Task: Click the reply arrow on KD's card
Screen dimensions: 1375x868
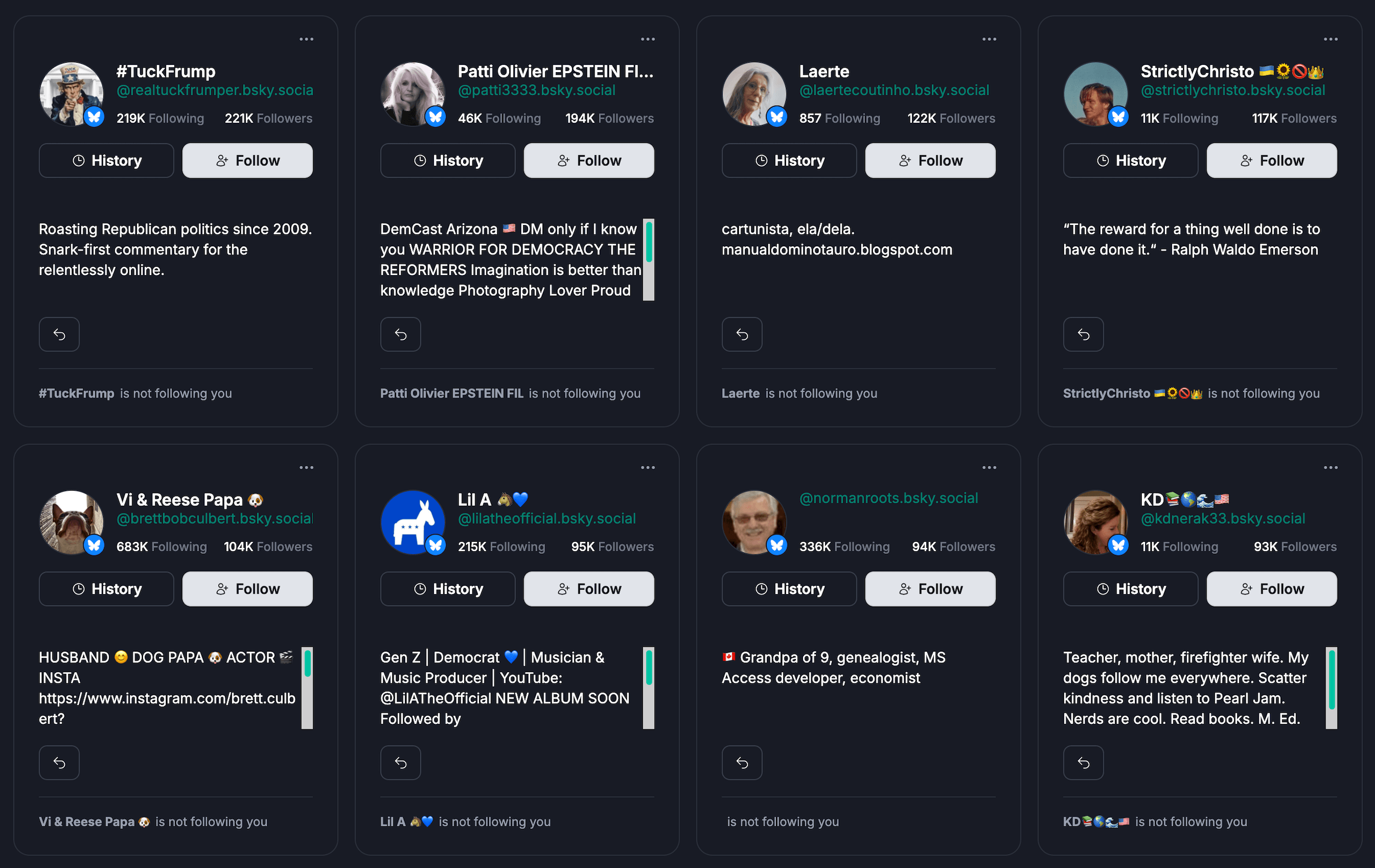Action: tap(1083, 762)
